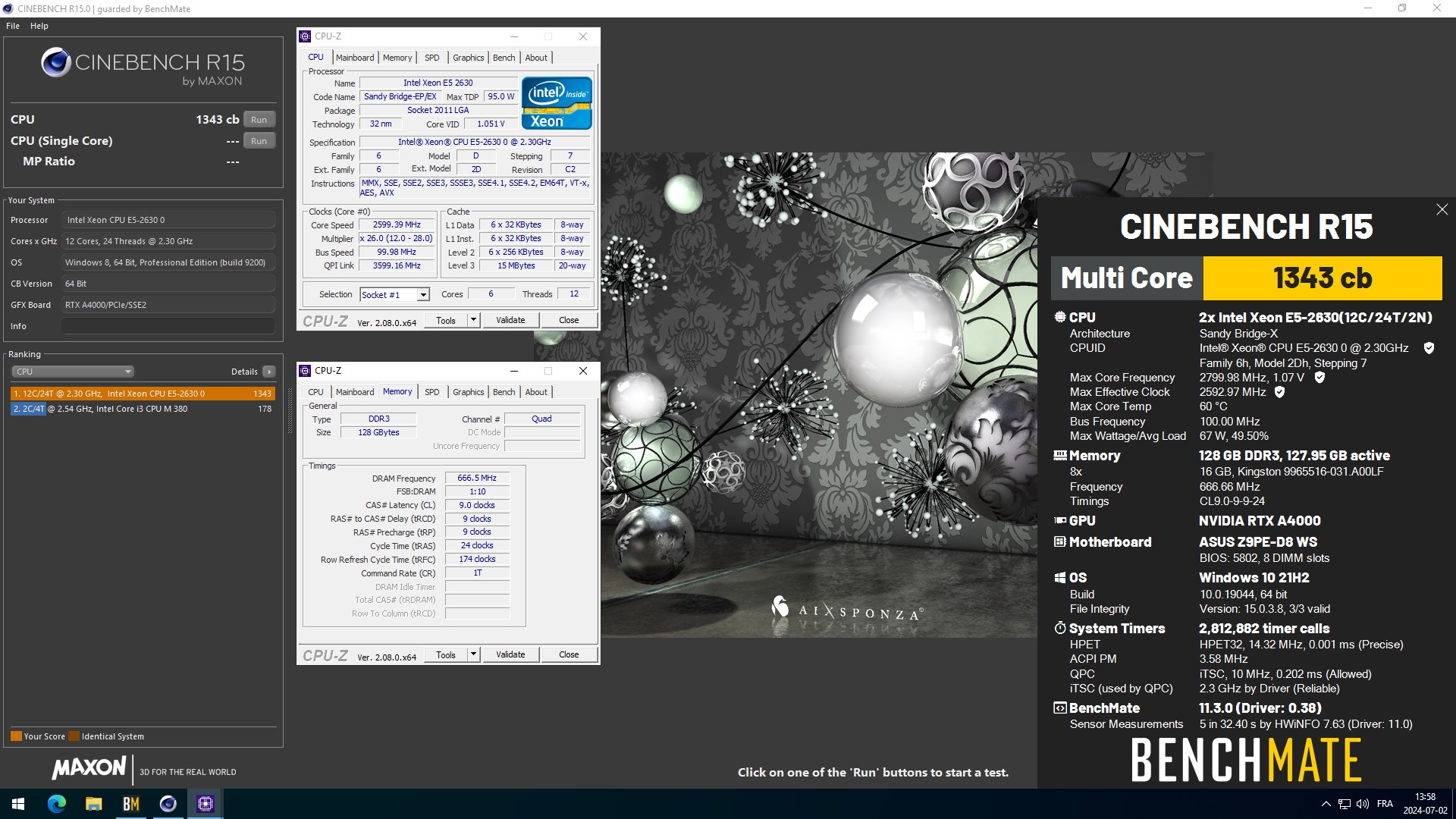1456x819 pixels.
Task: Click CPUID verified shield icon
Action: click(1429, 348)
